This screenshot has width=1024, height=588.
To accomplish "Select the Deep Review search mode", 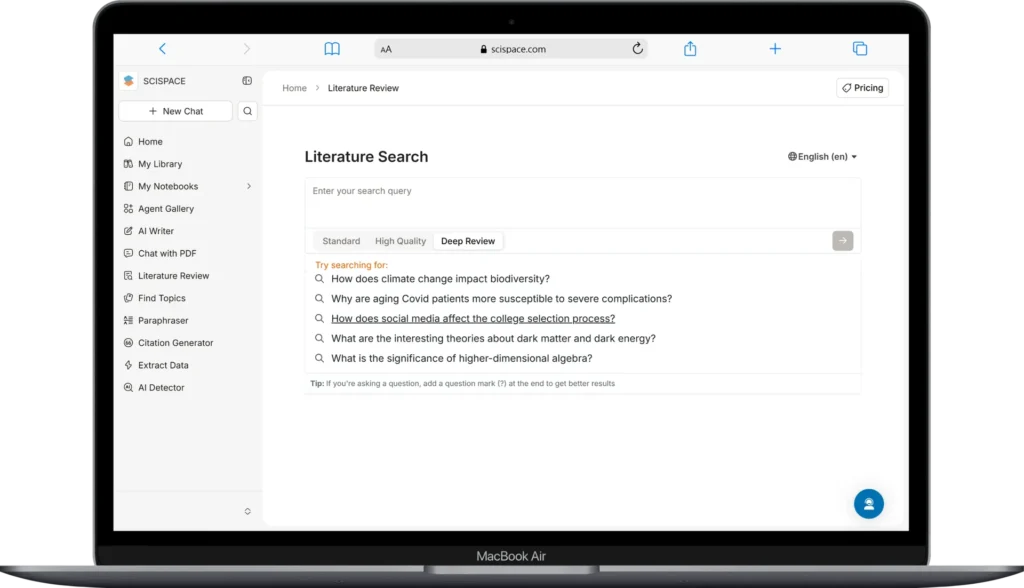I will (x=468, y=241).
